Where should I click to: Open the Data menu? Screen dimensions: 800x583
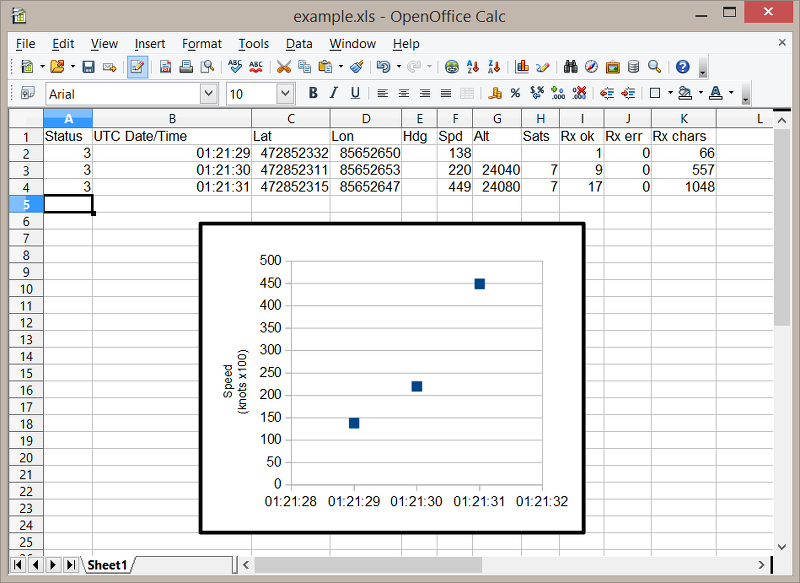click(298, 44)
